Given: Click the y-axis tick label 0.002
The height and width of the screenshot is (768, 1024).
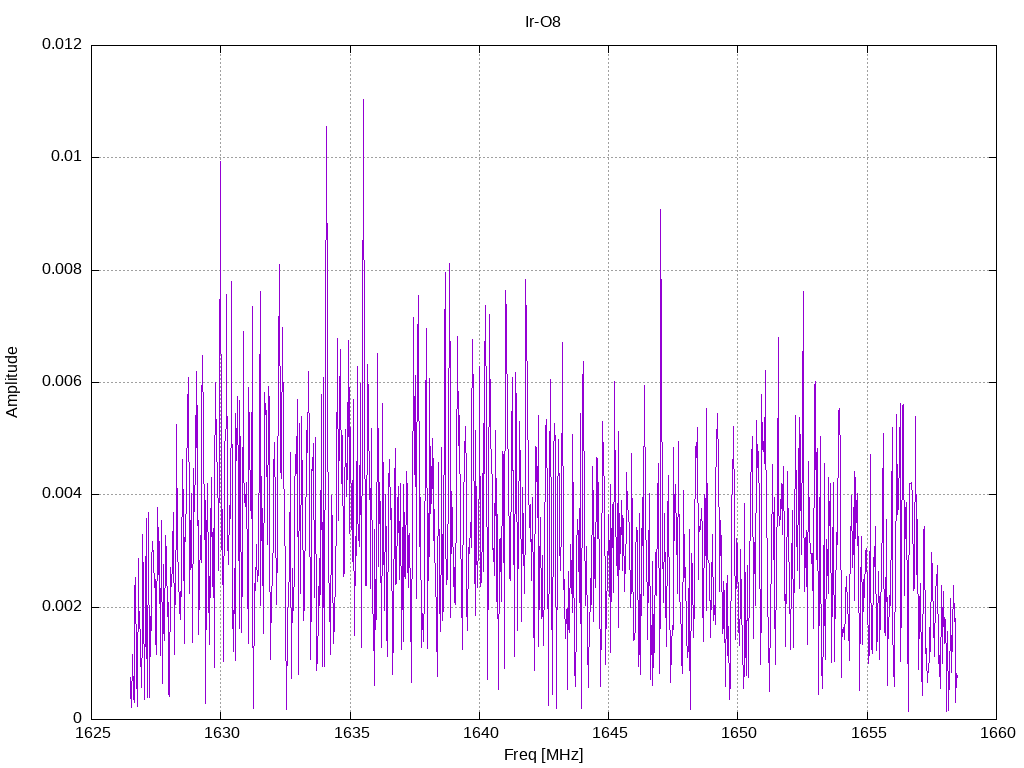Looking at the screenshot, I should [62, 607].
